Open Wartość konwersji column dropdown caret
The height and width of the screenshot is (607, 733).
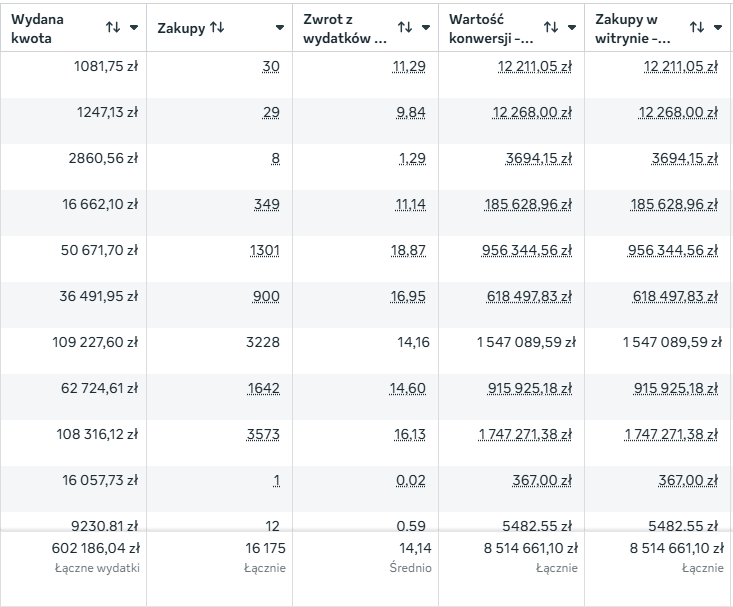(572, 28)
